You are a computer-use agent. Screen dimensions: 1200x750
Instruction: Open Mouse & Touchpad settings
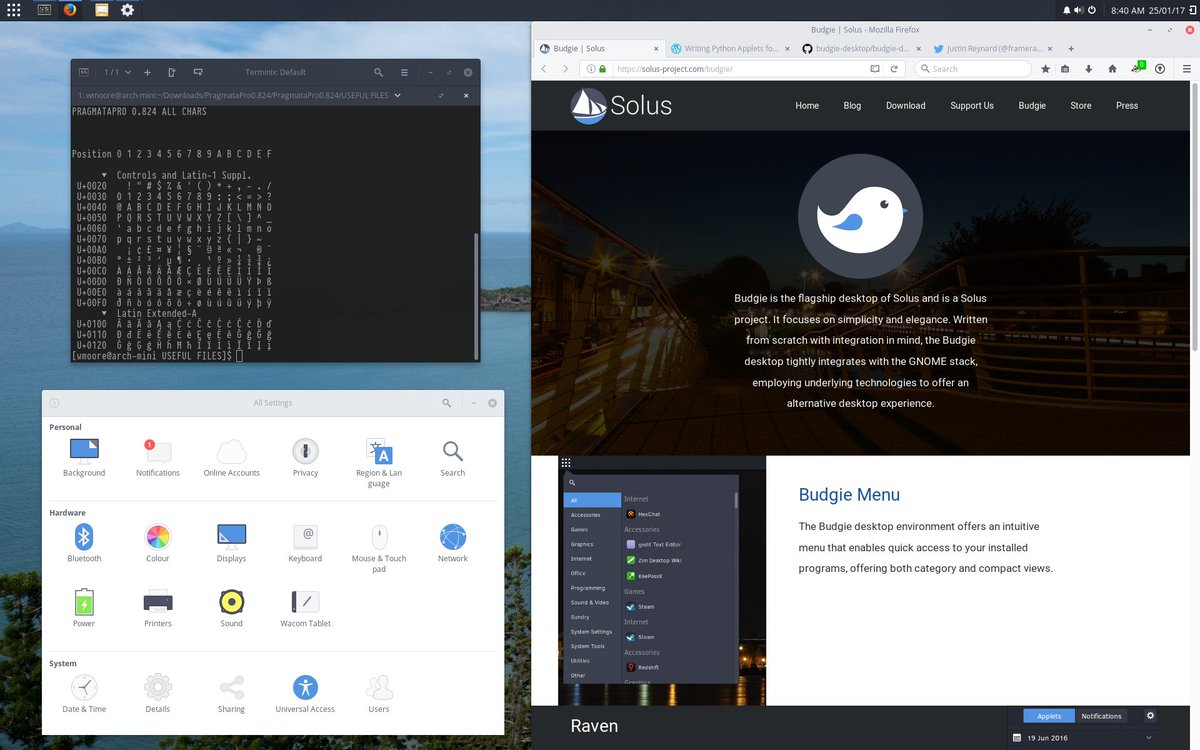pos(379,548)
